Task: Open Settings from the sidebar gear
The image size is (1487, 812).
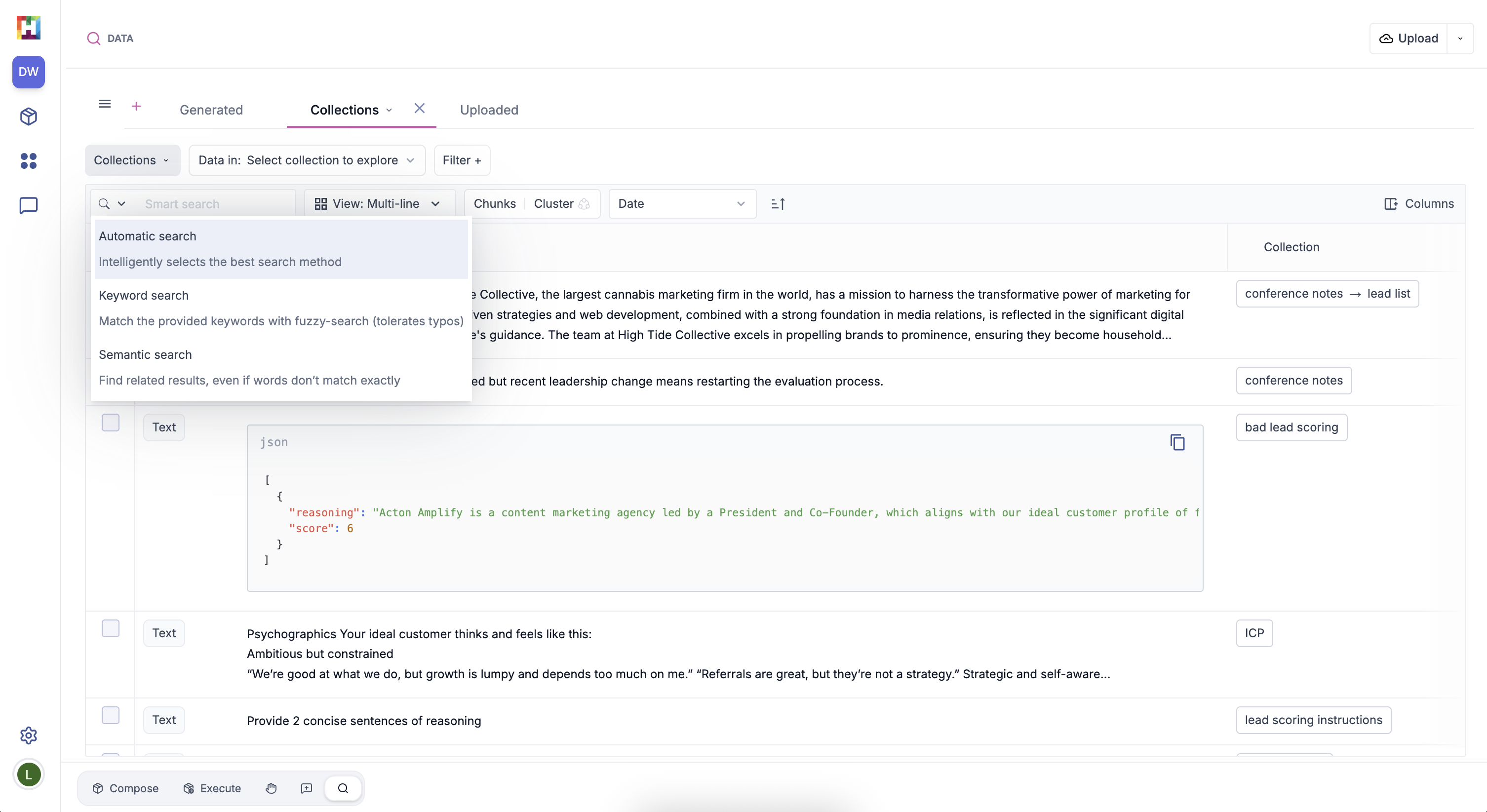Action: 28,735
